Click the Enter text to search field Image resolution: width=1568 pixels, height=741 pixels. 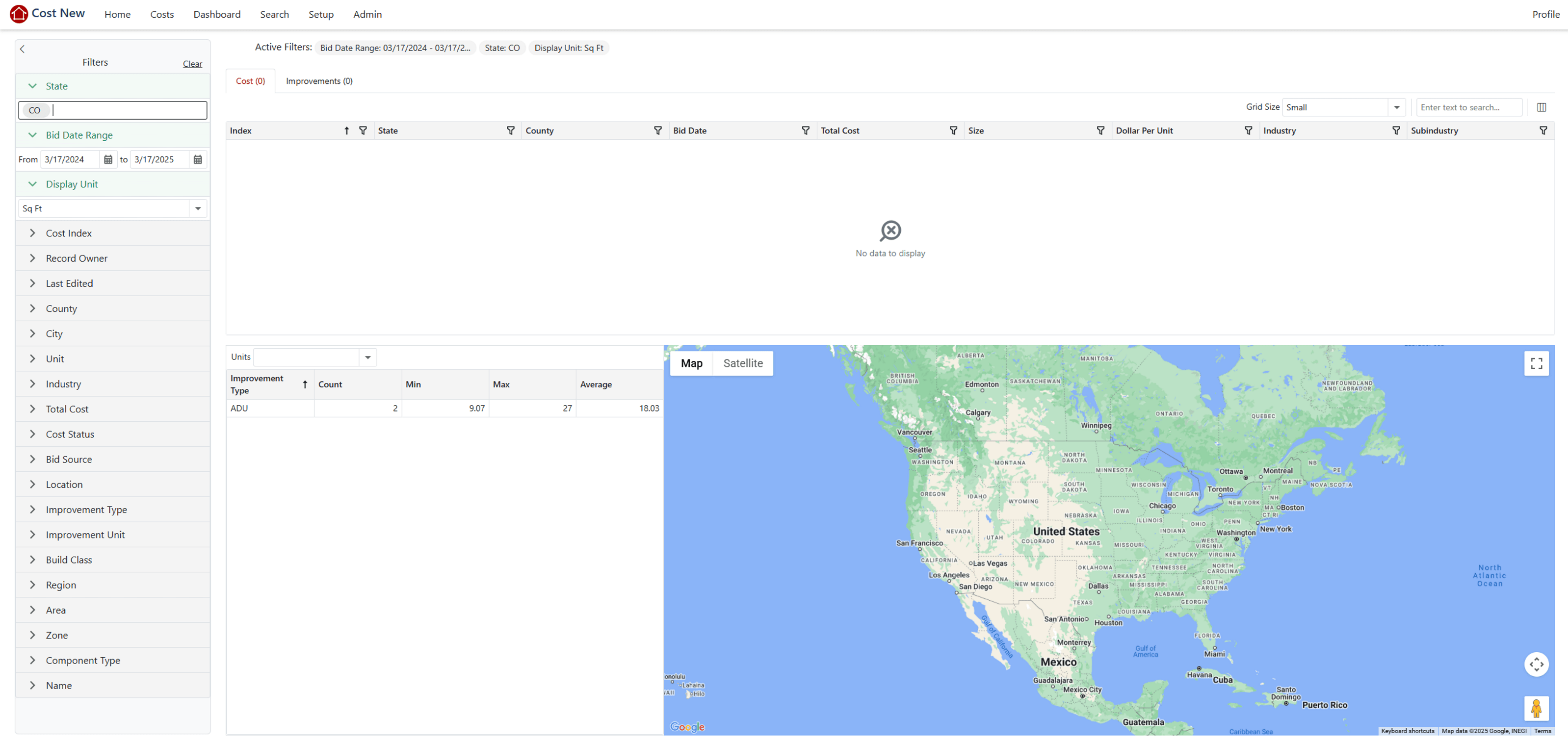[x=1469, y=107]
